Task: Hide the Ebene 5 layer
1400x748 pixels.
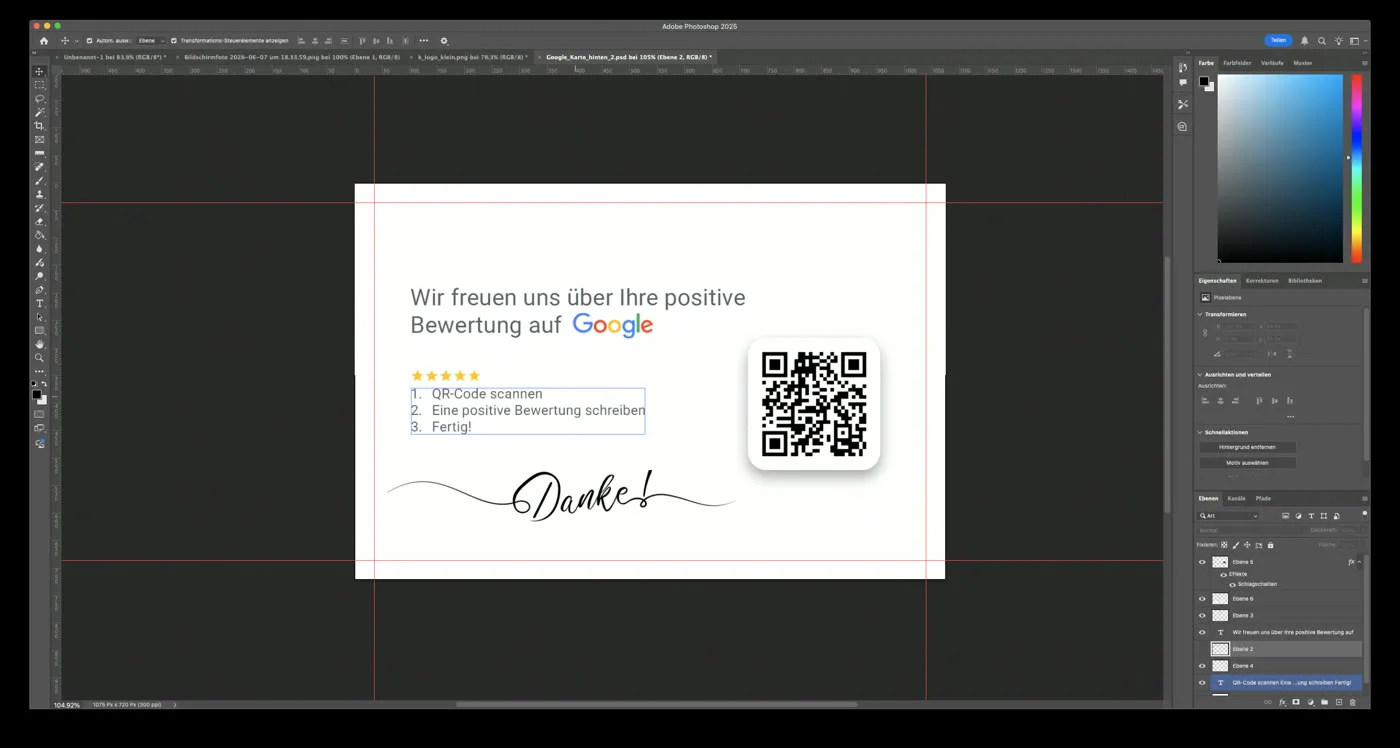Action: coord(1202,562)
